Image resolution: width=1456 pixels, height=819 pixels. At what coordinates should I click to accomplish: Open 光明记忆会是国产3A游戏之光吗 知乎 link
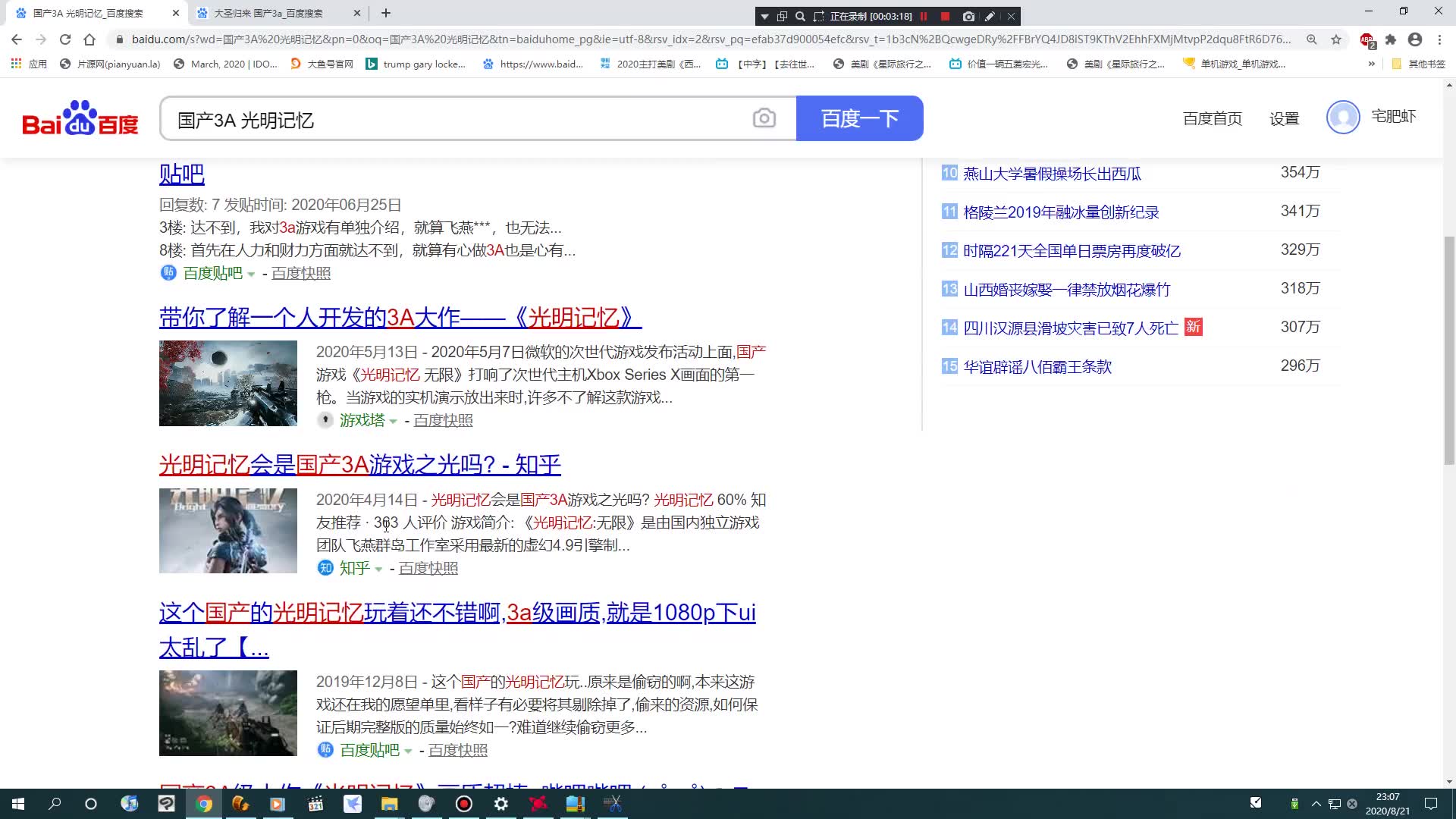coord(360,464)
